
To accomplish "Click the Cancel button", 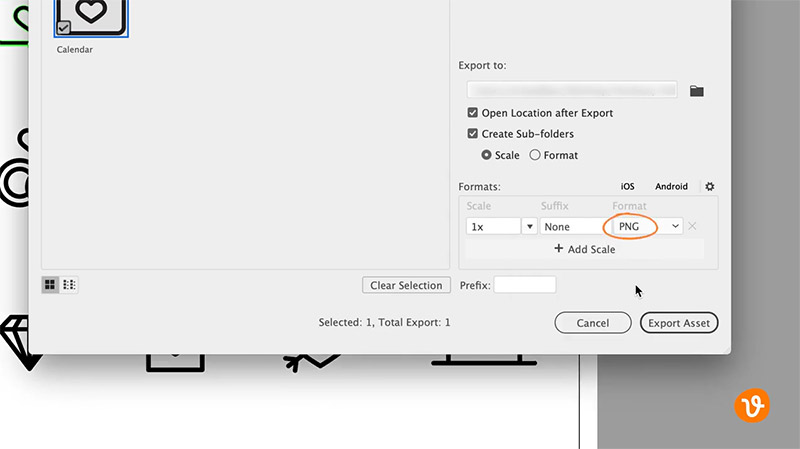I will coord(593,322).
